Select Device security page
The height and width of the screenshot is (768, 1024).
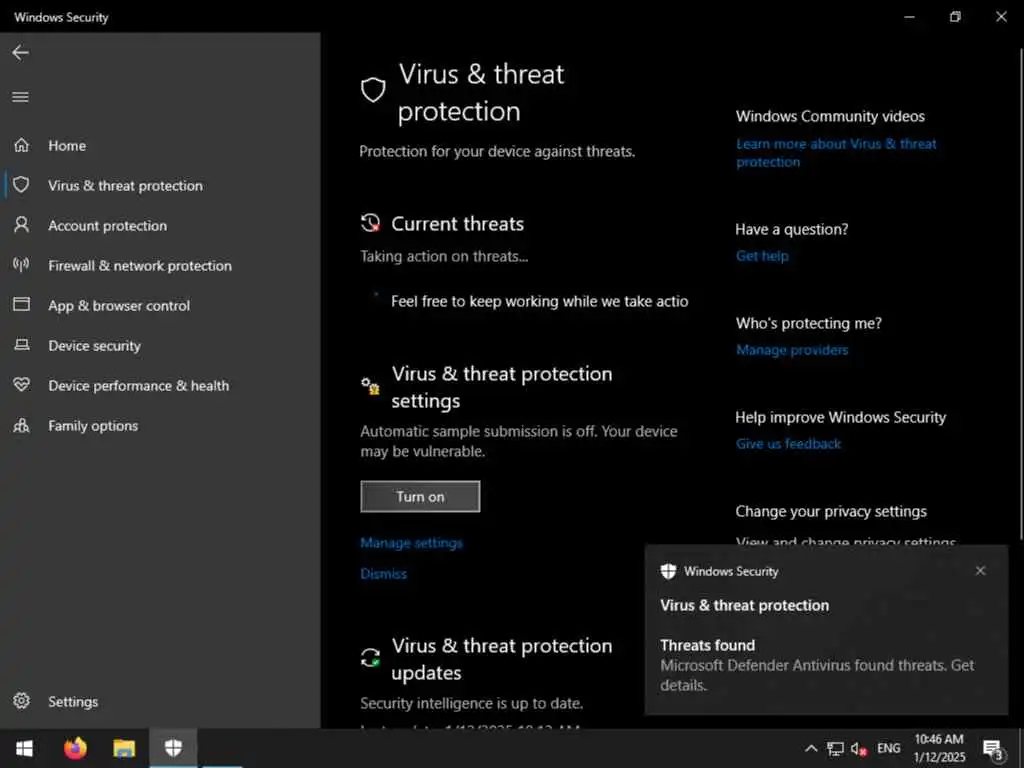(x=95, y=345)
